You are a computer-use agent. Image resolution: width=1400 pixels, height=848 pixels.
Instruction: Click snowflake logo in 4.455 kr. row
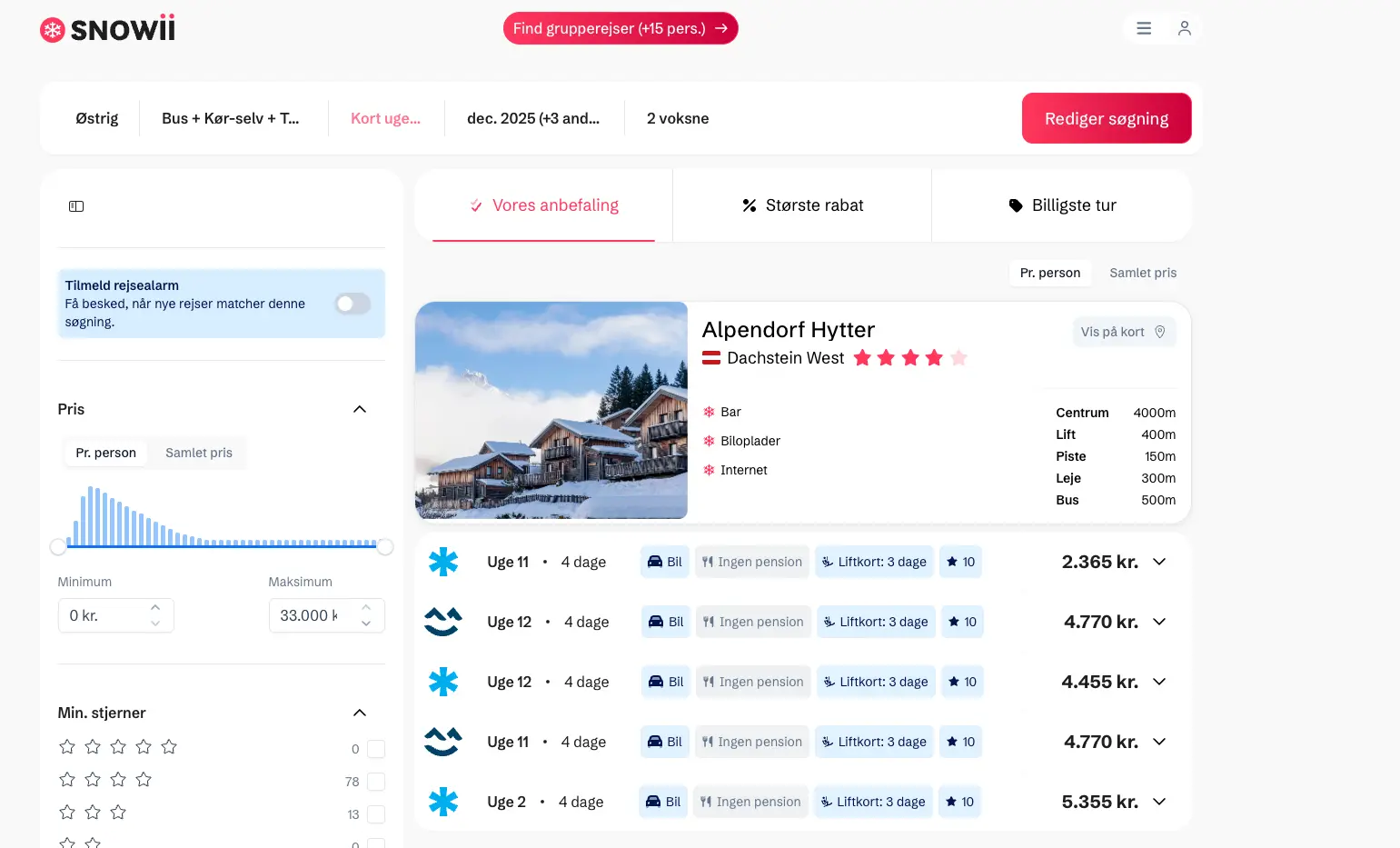[x=443, y=682]
